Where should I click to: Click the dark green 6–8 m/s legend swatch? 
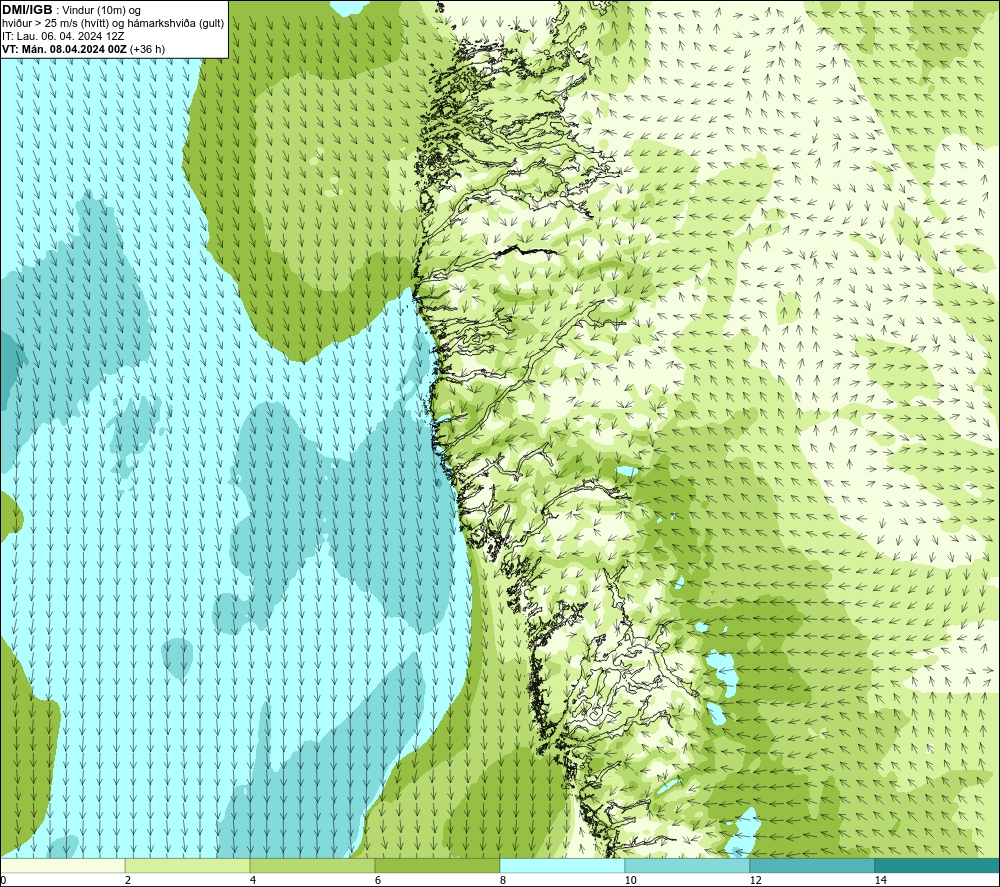click(x=438, y=865)
